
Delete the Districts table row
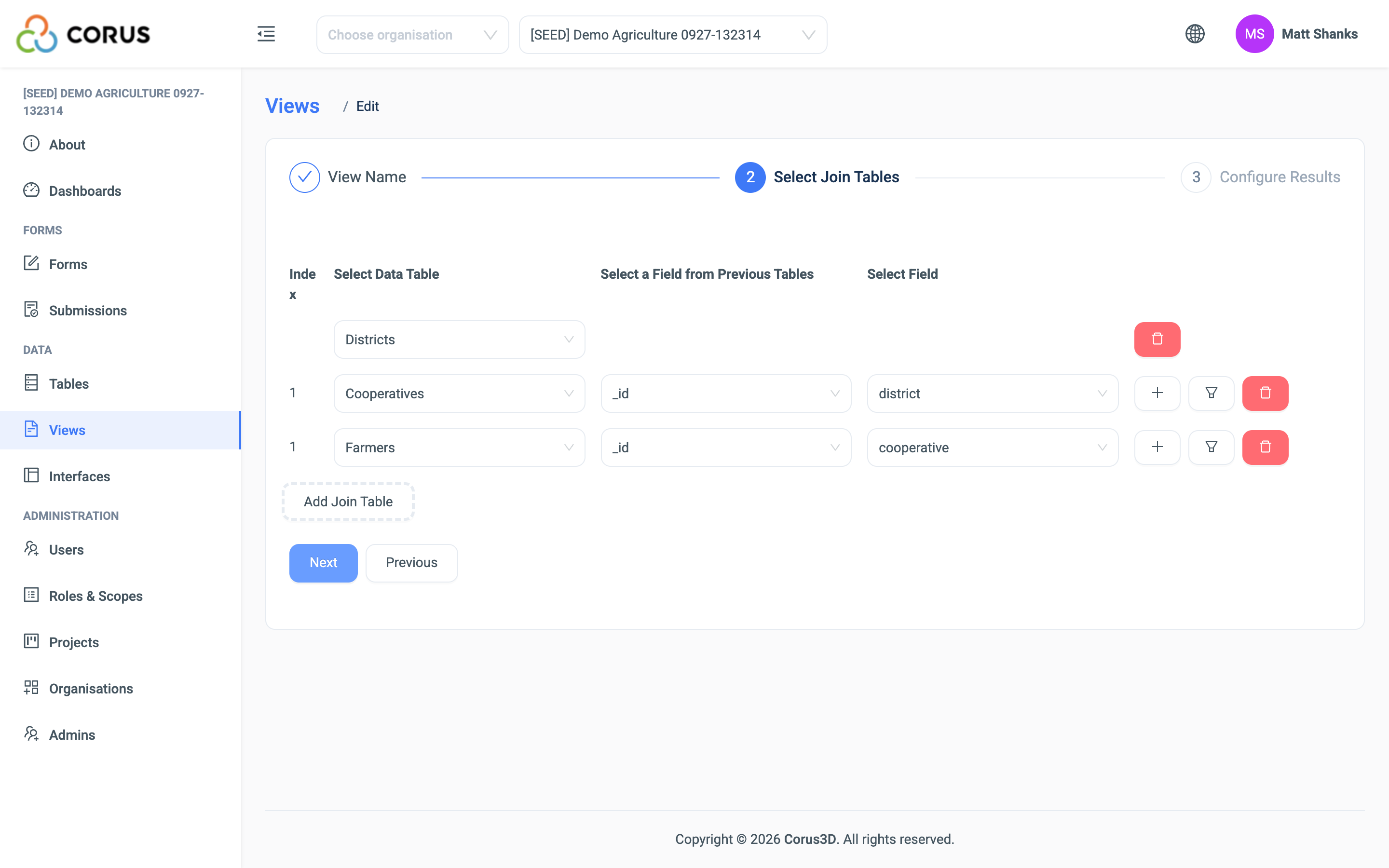pyautogui.click(x=1157, y=339)
